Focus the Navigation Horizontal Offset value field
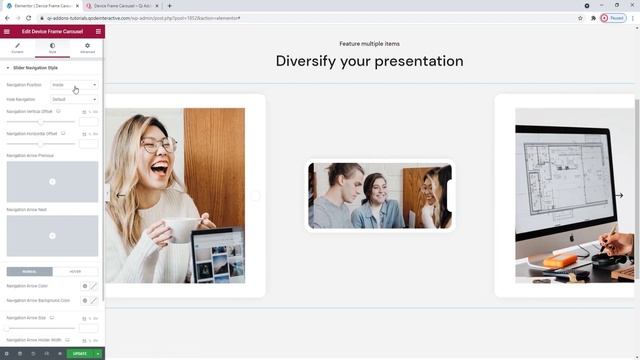This screenshot has width=640, height=360. click(x=89, y=144)
